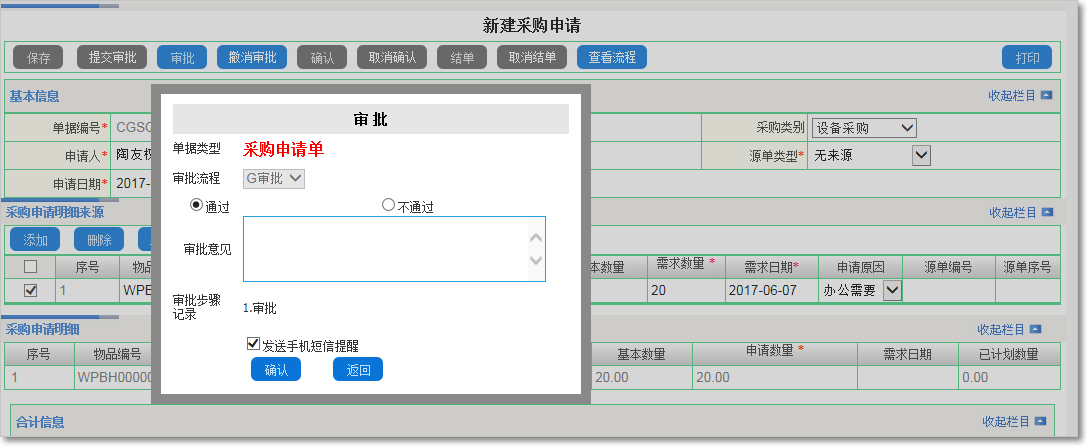Toggle the header select-all checkbox
Screen dimensions: 1087x446
coord(31,266)
